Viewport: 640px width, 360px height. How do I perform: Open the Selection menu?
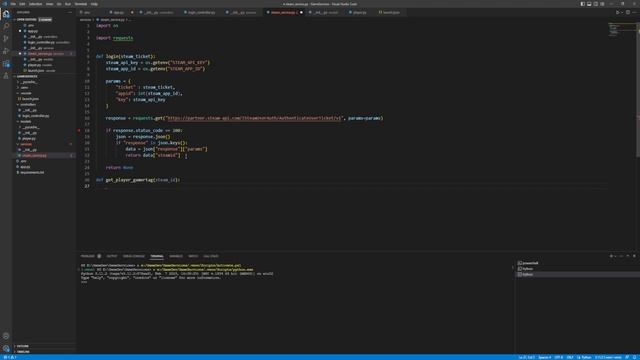(x=36, y=4)
